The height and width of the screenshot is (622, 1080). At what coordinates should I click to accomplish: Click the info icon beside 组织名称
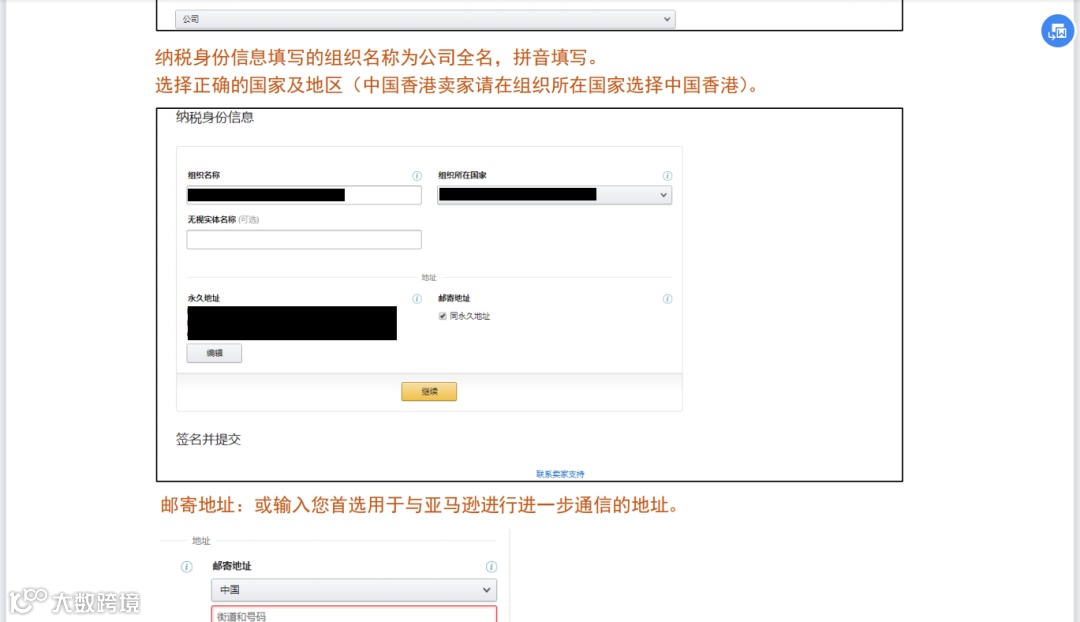click(417, 175)
